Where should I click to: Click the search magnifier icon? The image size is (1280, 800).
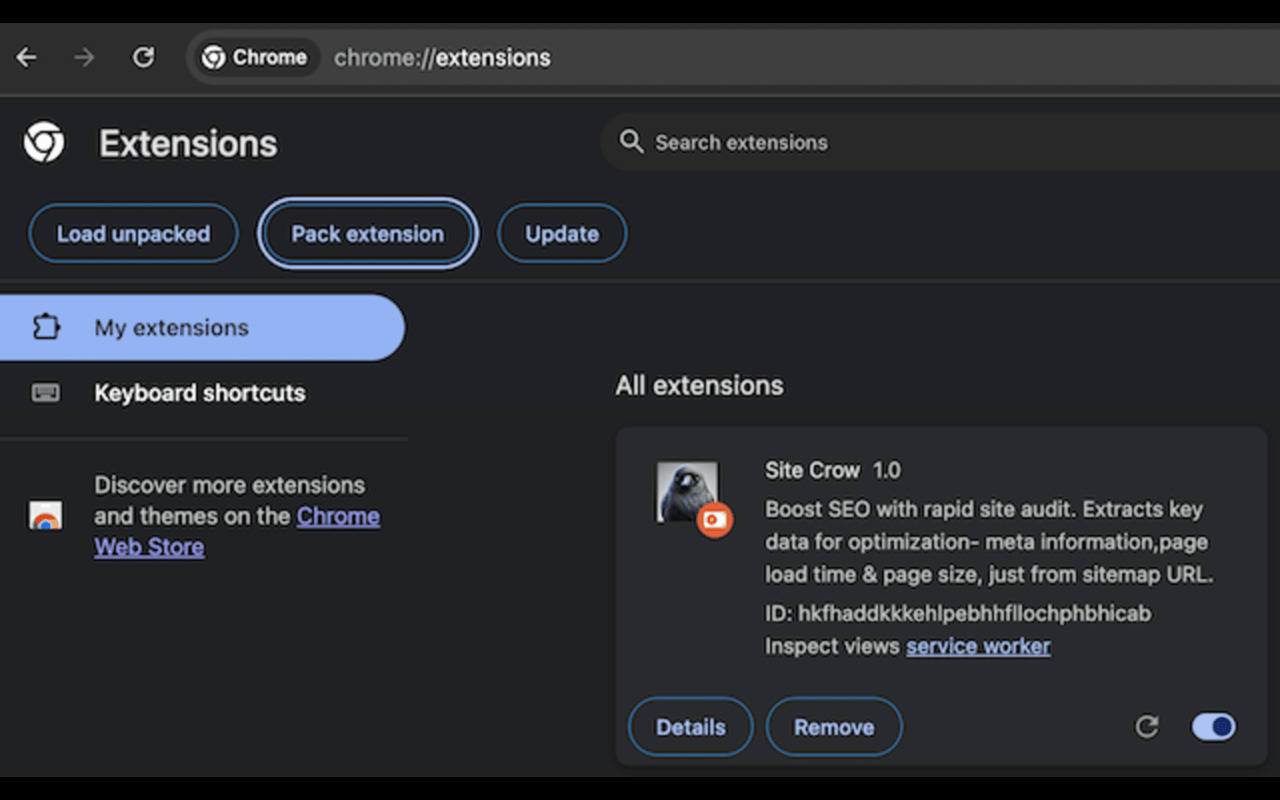pos(631,142)
